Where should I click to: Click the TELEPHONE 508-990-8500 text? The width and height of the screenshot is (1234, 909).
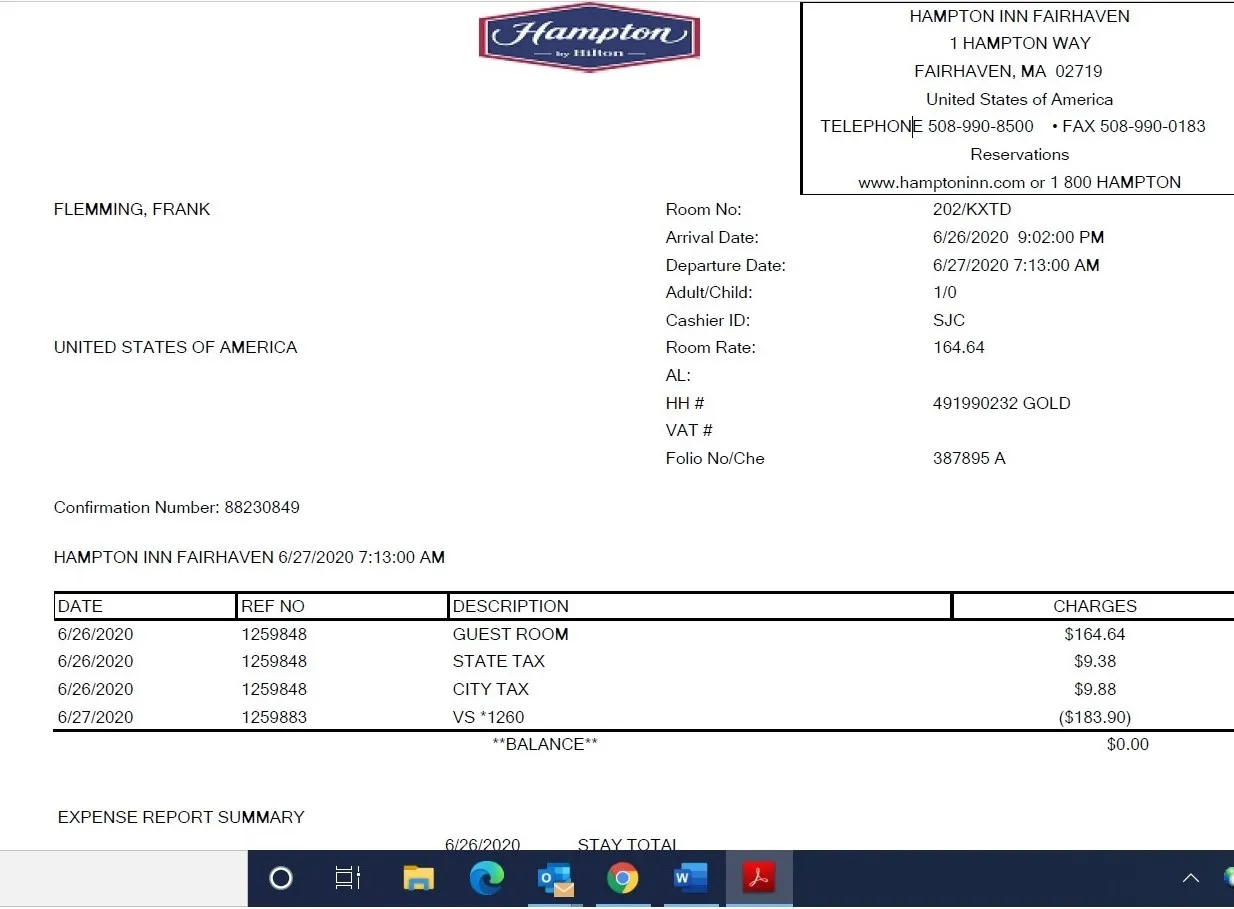(x=927, y=126)
